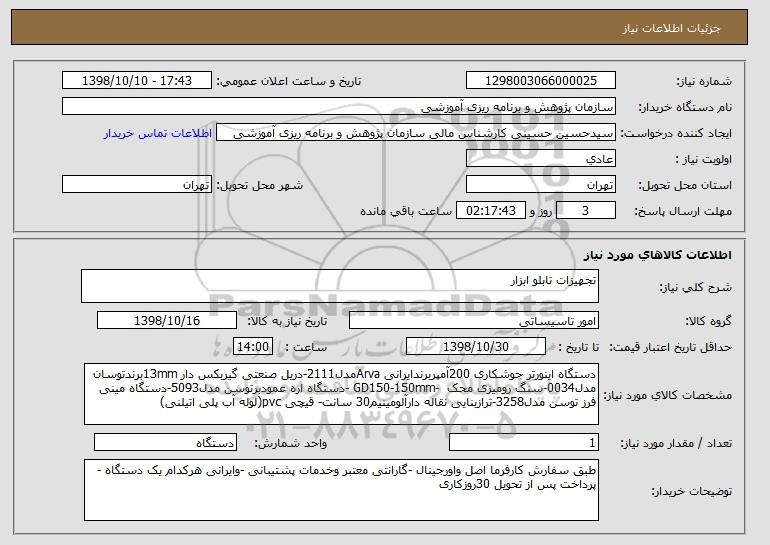Click the تعداد / مقدار مورد نیاز label
This screenshot has height=545, width=770.
click(676, 444)
